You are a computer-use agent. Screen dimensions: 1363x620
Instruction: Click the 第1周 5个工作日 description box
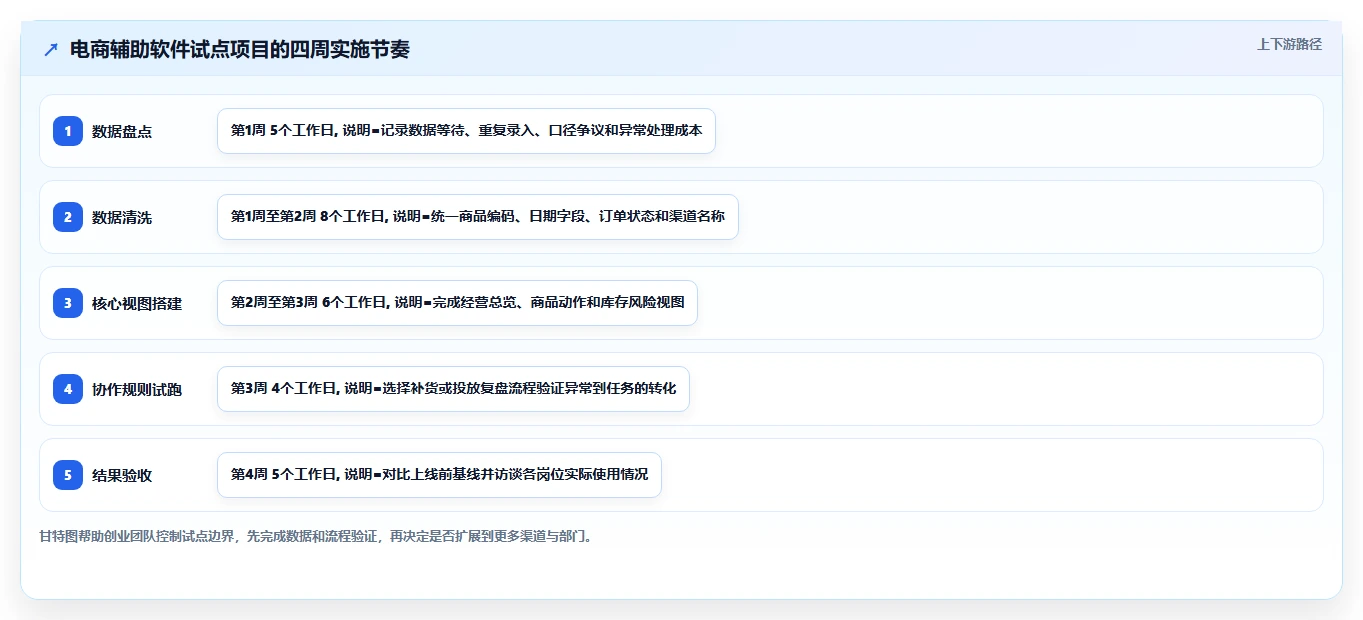[x=466, y=131]
